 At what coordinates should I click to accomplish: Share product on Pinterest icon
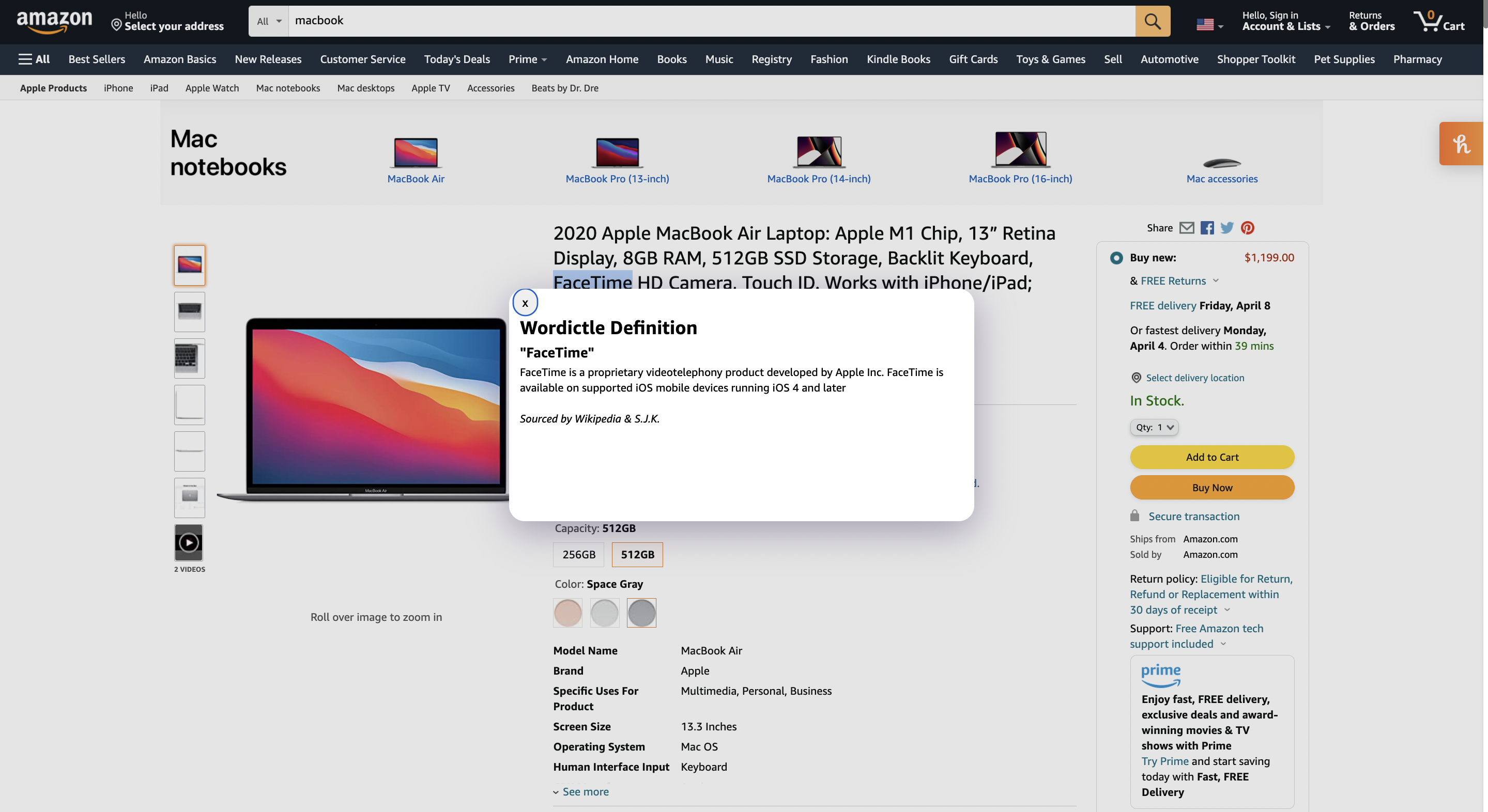click(1247, 228)
